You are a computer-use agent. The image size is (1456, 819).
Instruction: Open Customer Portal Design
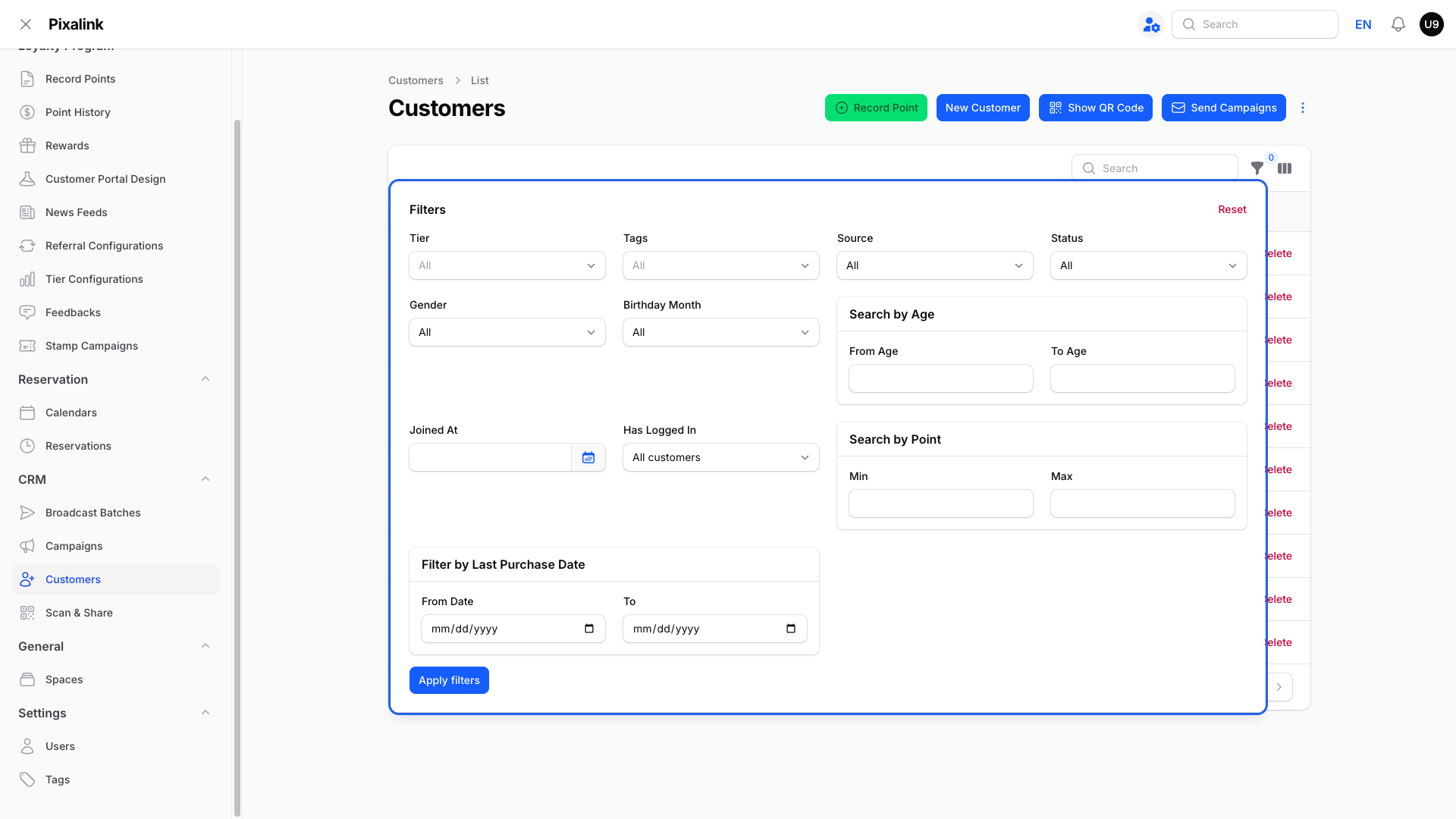tap(115, 179)
